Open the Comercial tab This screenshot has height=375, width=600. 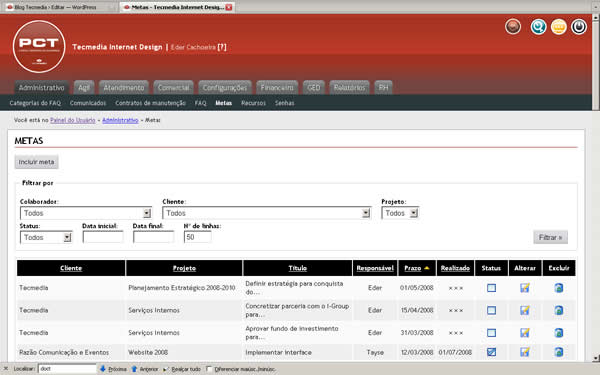[173, 88]
